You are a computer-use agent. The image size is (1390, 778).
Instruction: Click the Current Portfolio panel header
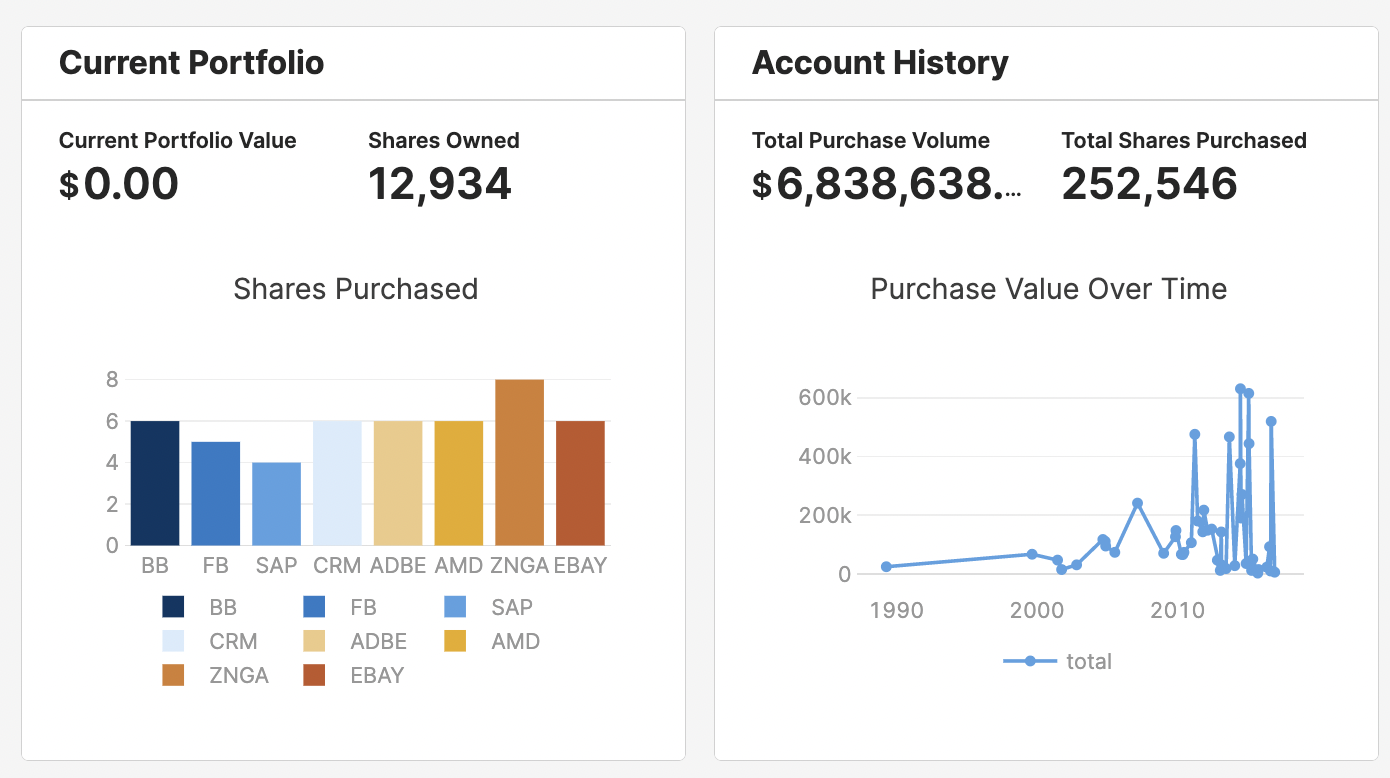[x=192, y=63]
